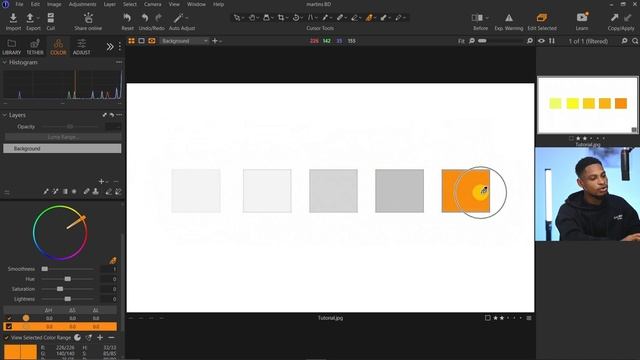
Task: Open the Layer menu
Action: point(109,4)
